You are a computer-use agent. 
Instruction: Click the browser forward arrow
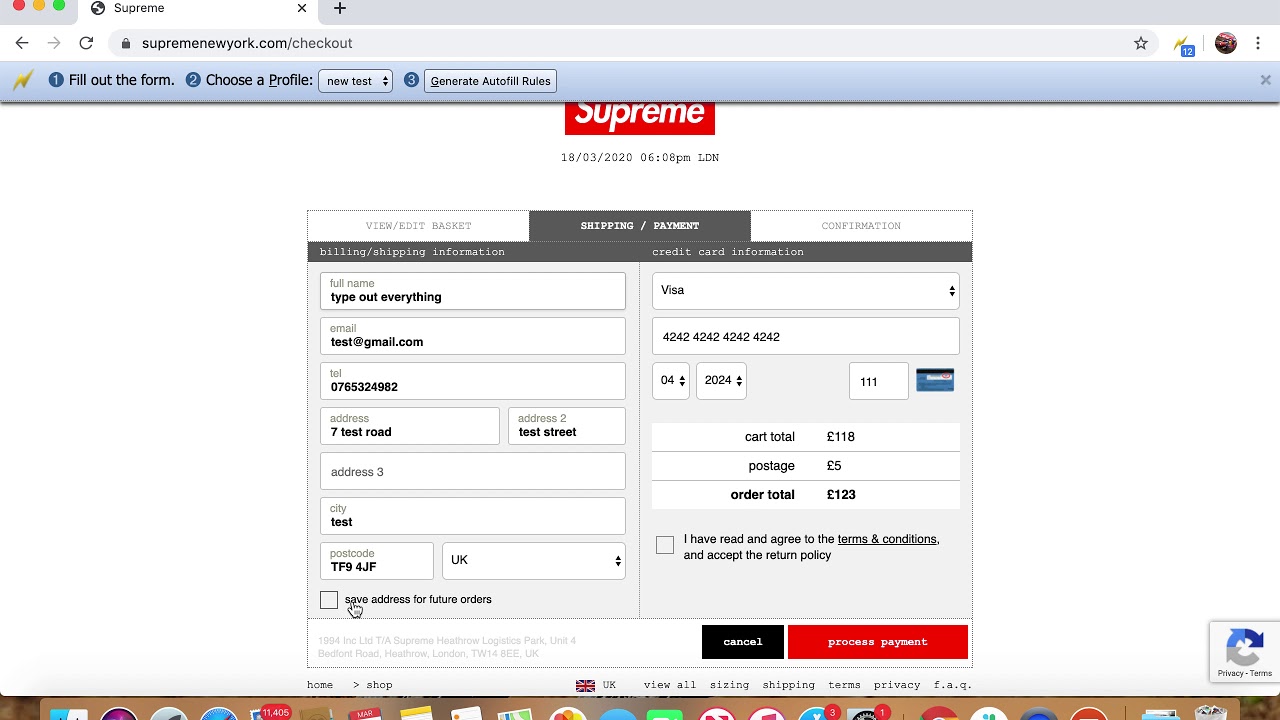point(54,43)
